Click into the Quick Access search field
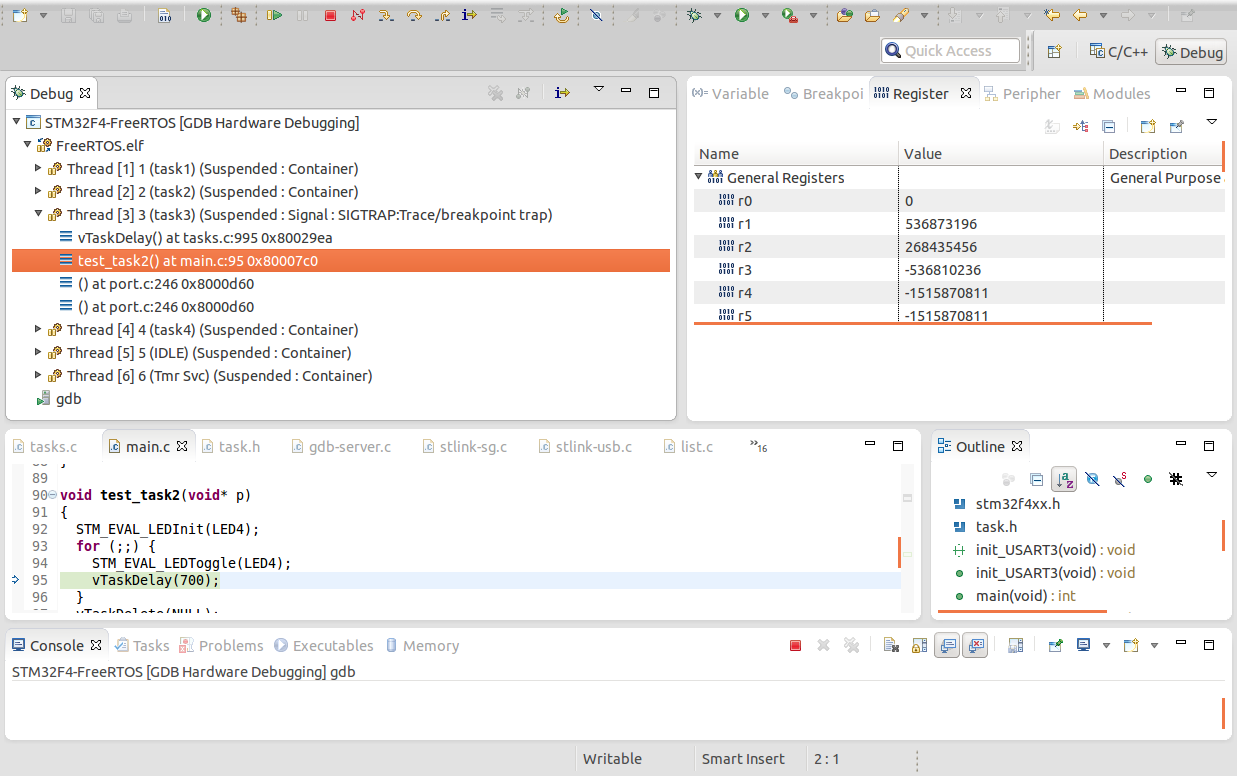1237x776 pixels. (x=950, y=51)
